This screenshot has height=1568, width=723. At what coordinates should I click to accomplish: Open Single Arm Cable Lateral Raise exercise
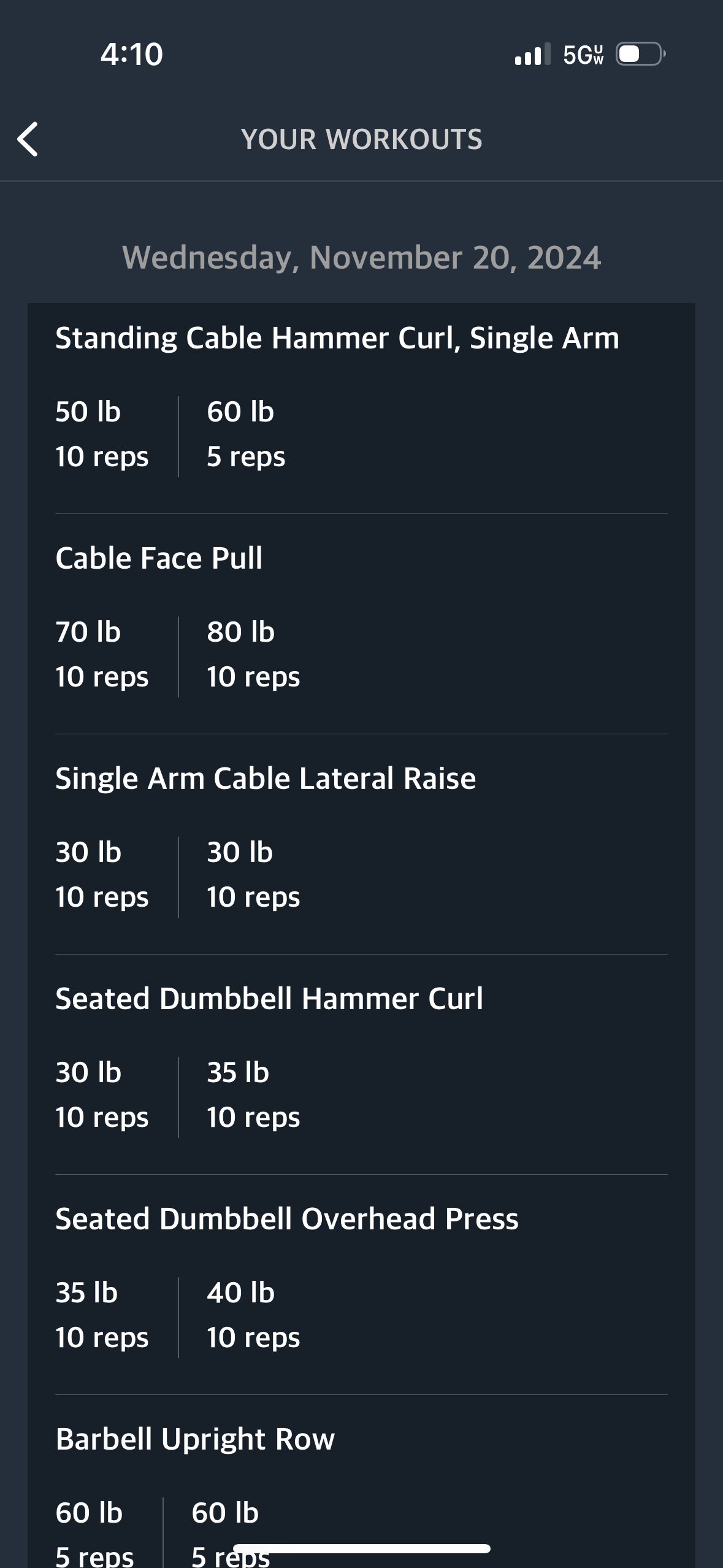(266, 778)
